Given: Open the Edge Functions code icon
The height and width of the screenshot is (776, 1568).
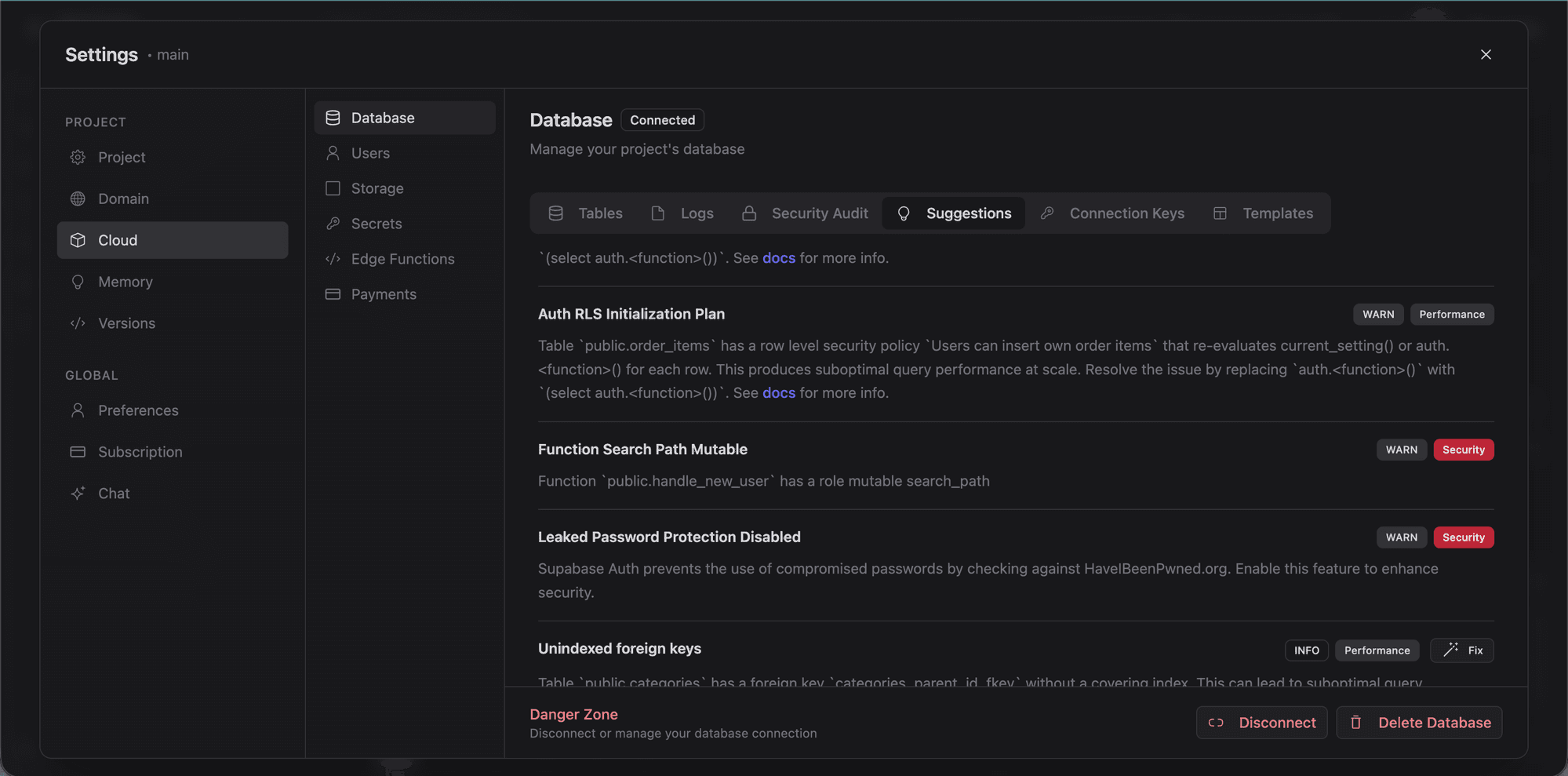Looking at the screenshot, I should [333, 259].
